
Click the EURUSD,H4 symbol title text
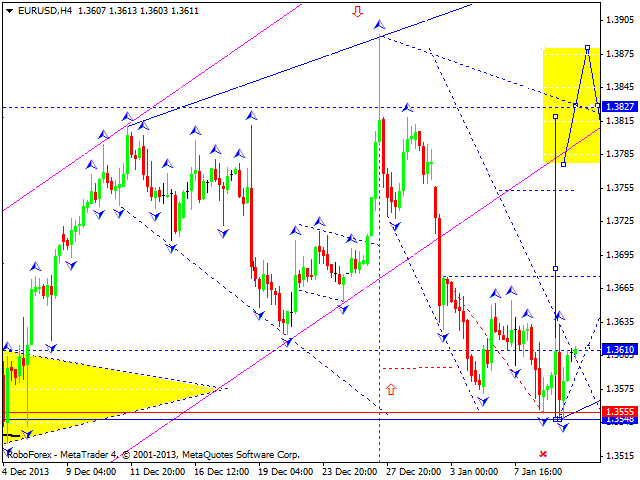coord(45,11)
